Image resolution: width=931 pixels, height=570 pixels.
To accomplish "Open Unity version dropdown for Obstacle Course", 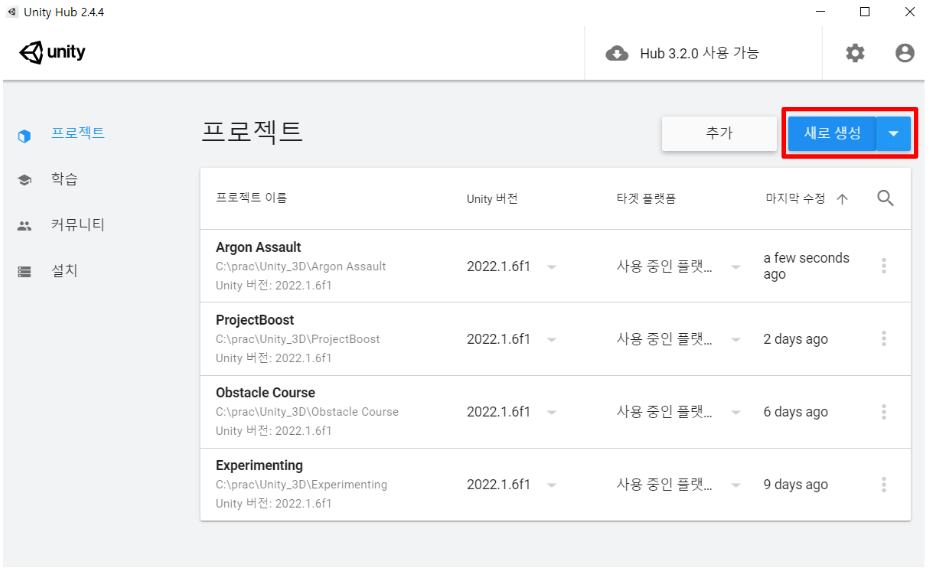I will [552, 413].
